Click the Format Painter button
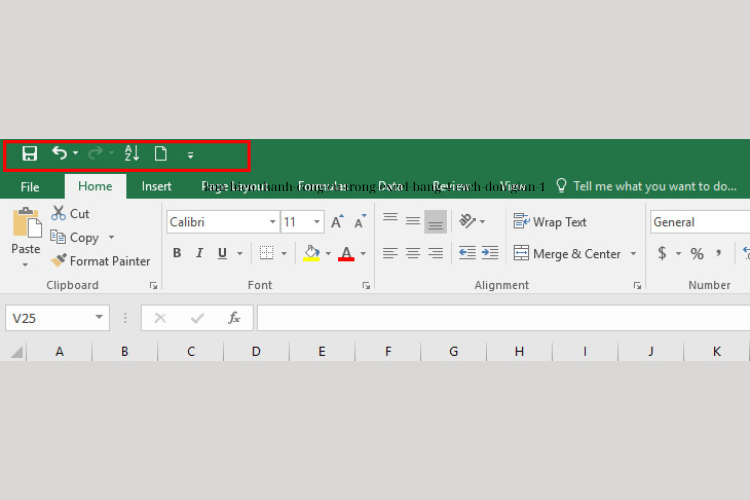This screenshot has height=500, width=750. 100,261
